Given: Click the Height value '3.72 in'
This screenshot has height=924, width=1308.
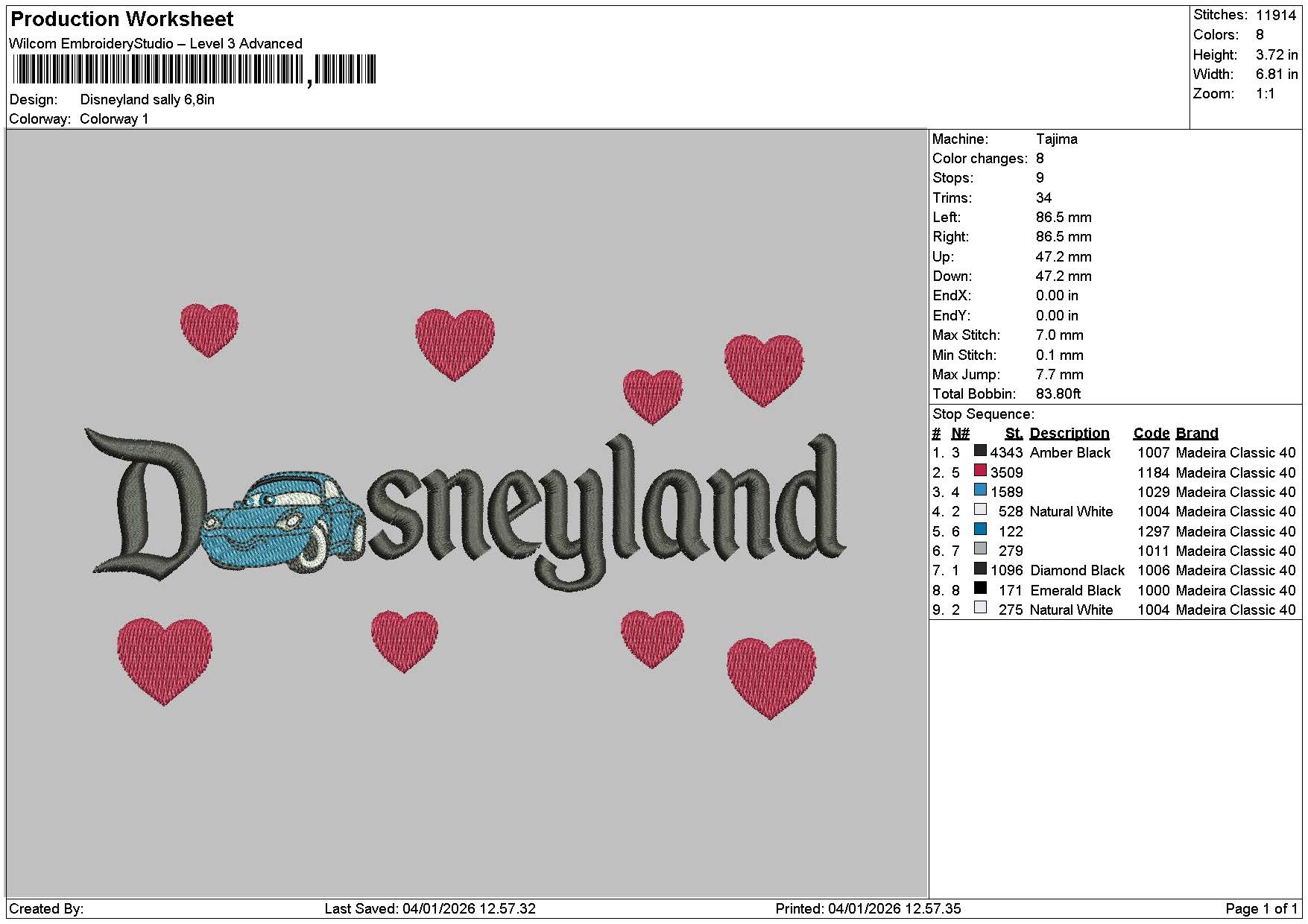Looking at the screenshot, I should 1277,54.
